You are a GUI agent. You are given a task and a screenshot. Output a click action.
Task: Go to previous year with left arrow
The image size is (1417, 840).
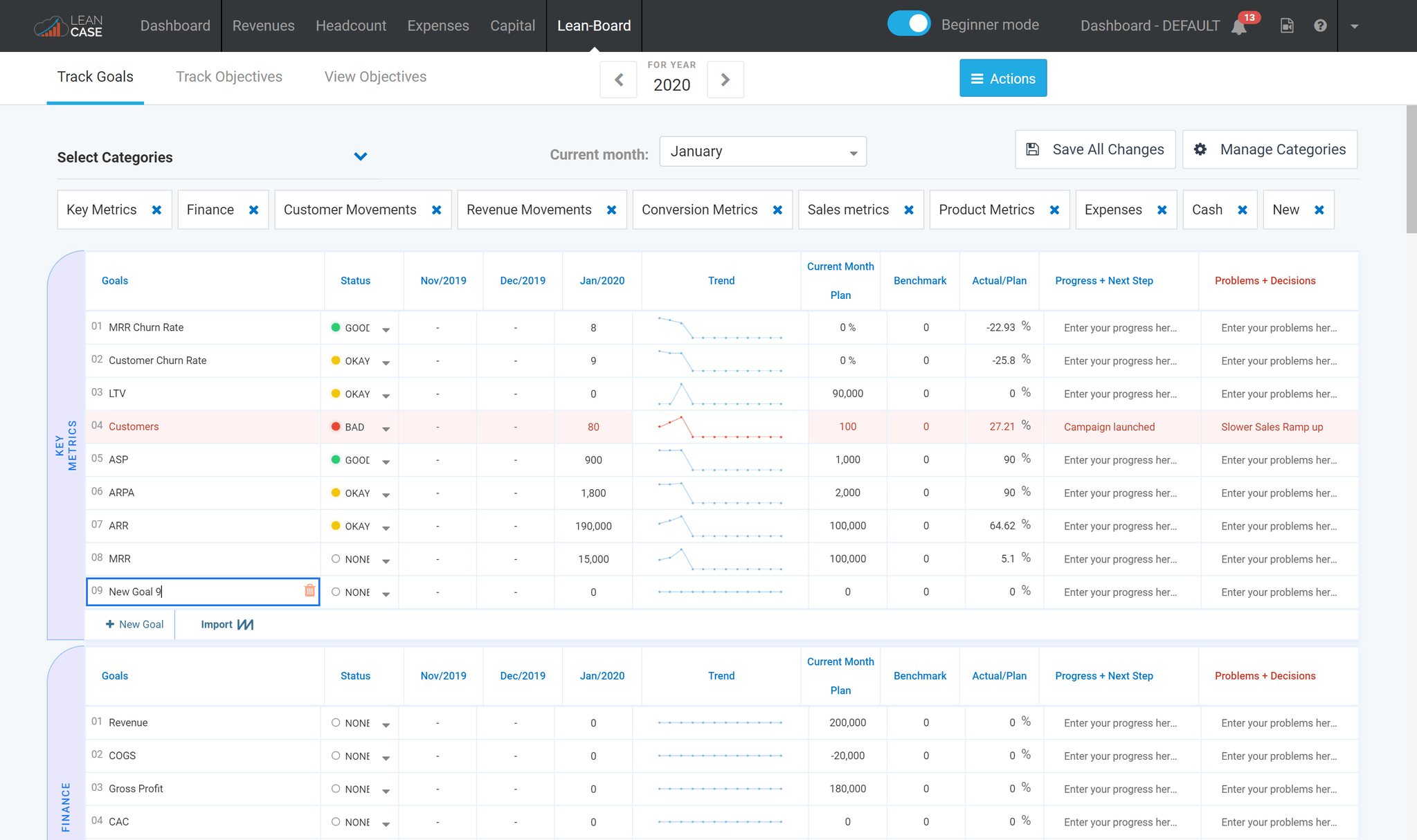[x=619, y=80]
